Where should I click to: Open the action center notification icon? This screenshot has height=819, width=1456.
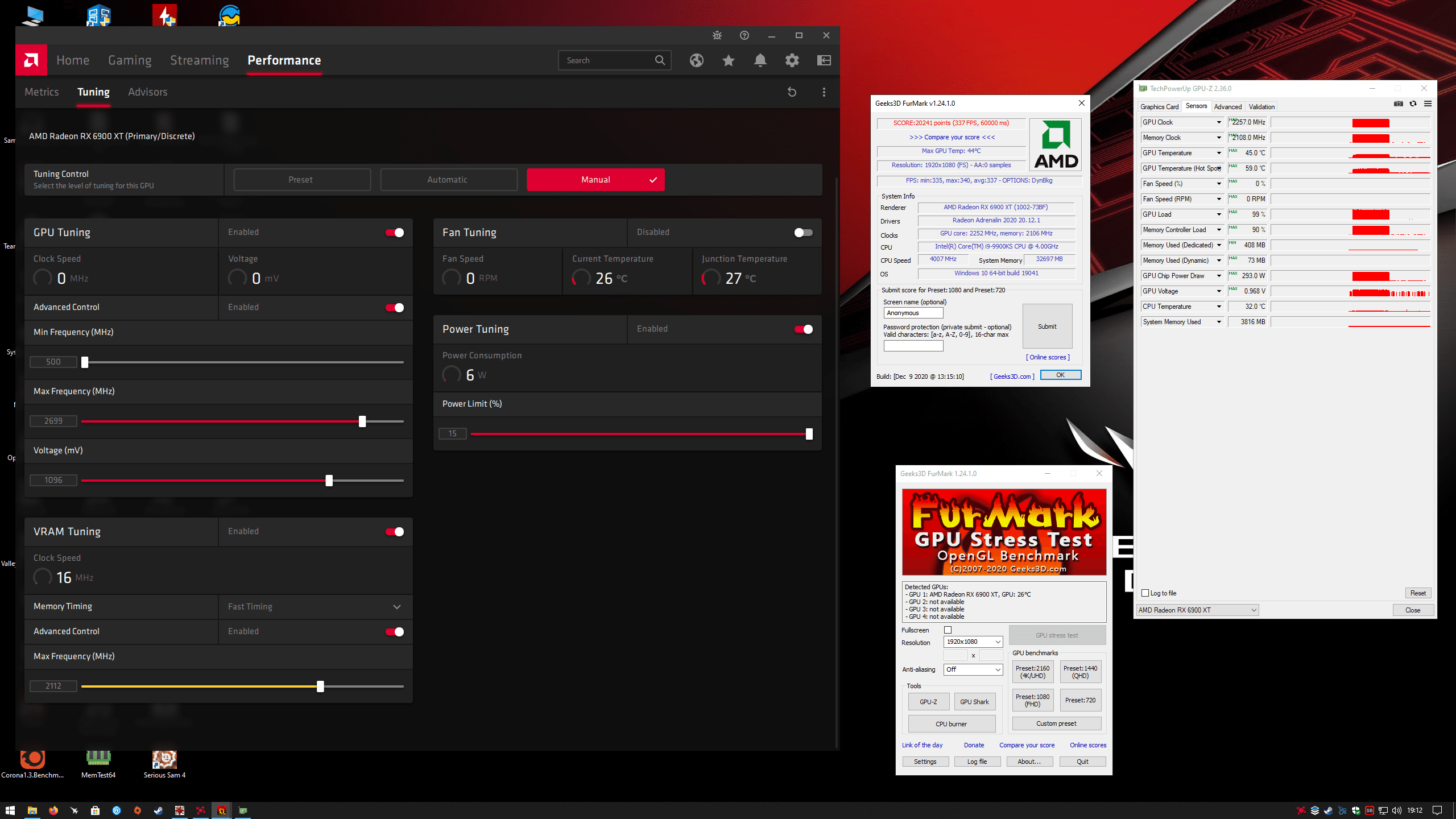coord(1437,810)
